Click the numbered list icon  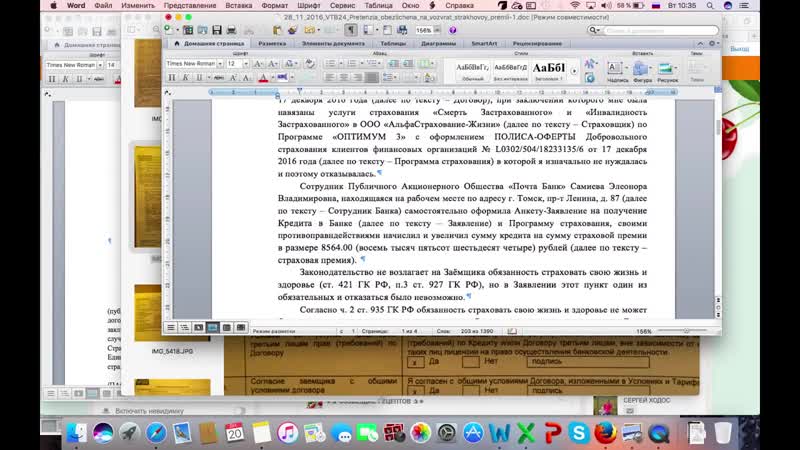click(x=352, y=64)
